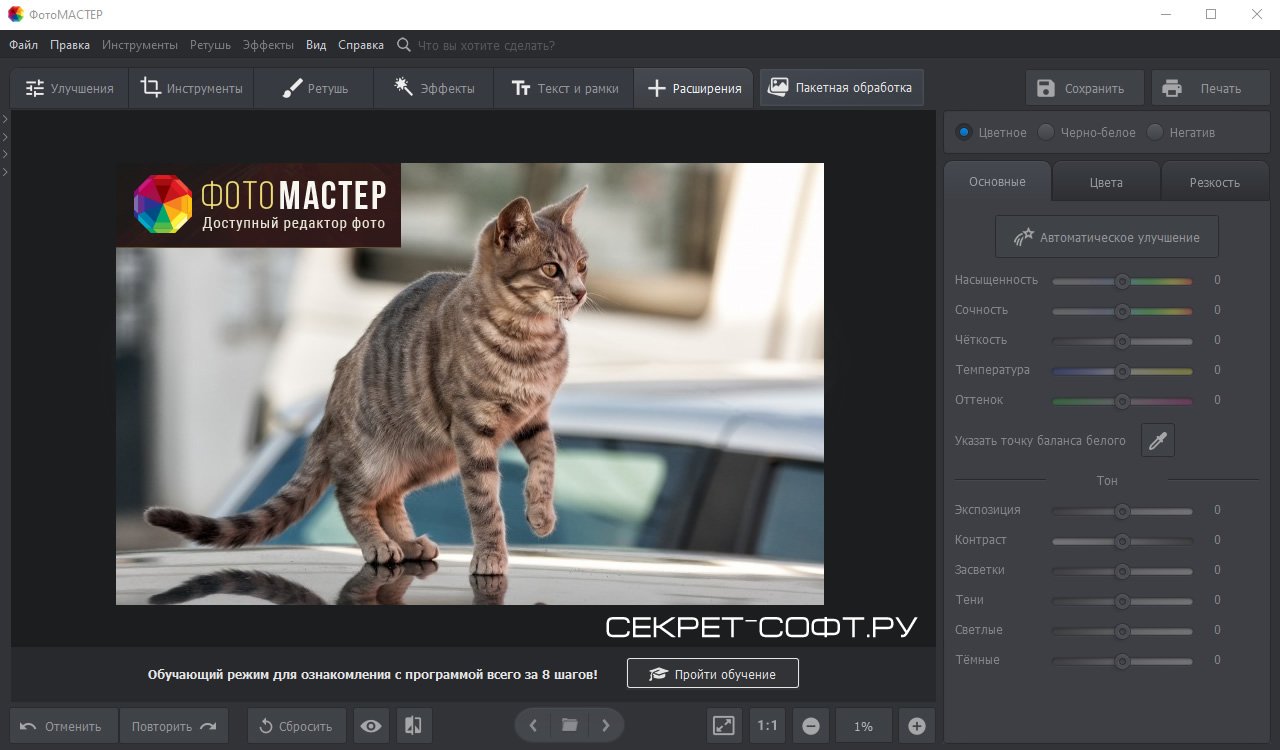The width and height of the screenshot is (1280, 750).
Task: Click Автоматическое улучшение button
Action: coord(1107,237)
